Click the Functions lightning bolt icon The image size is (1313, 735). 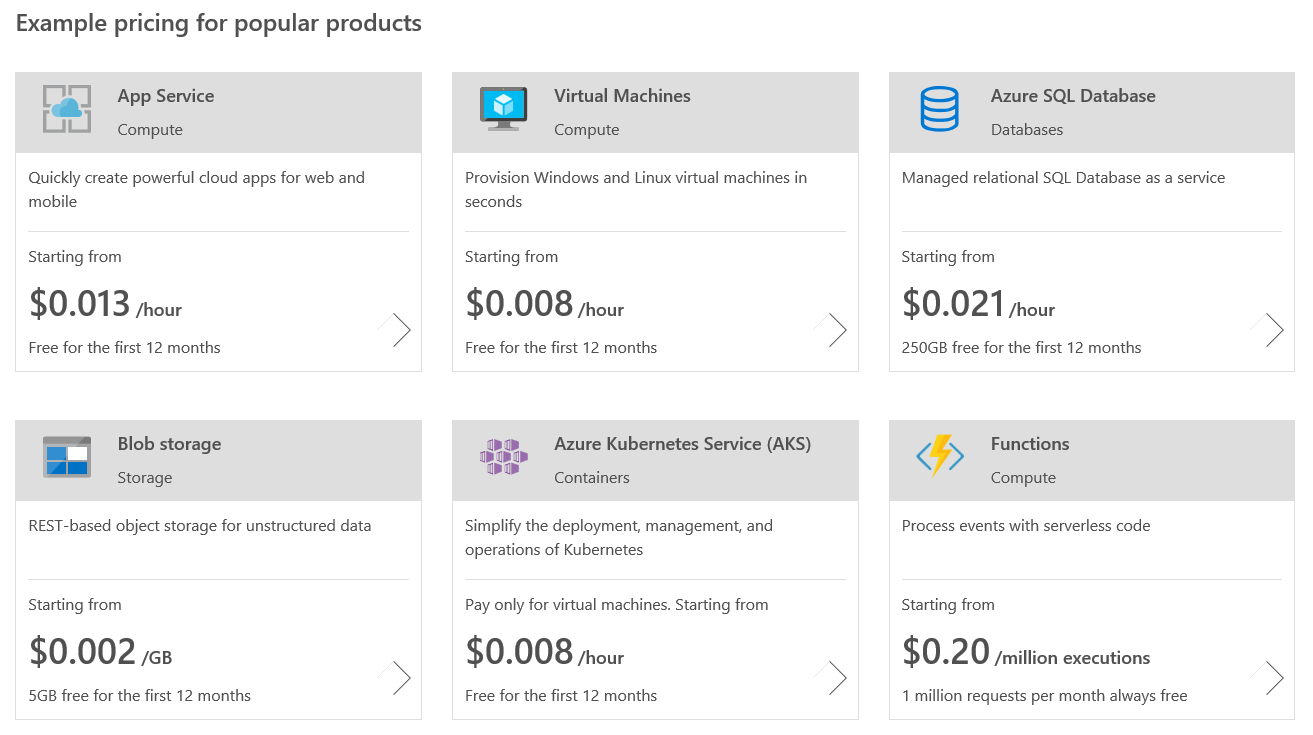[x=940, y=457]
